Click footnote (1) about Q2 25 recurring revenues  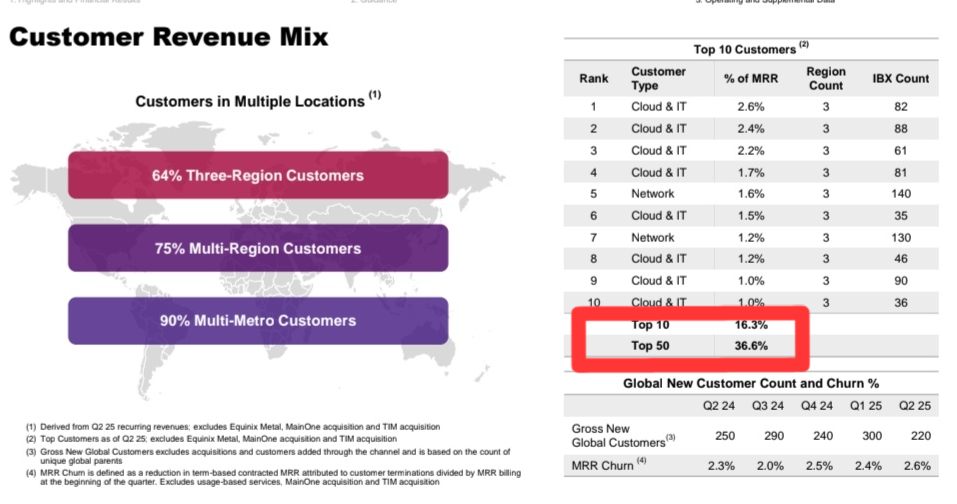[x=233, y=427]
